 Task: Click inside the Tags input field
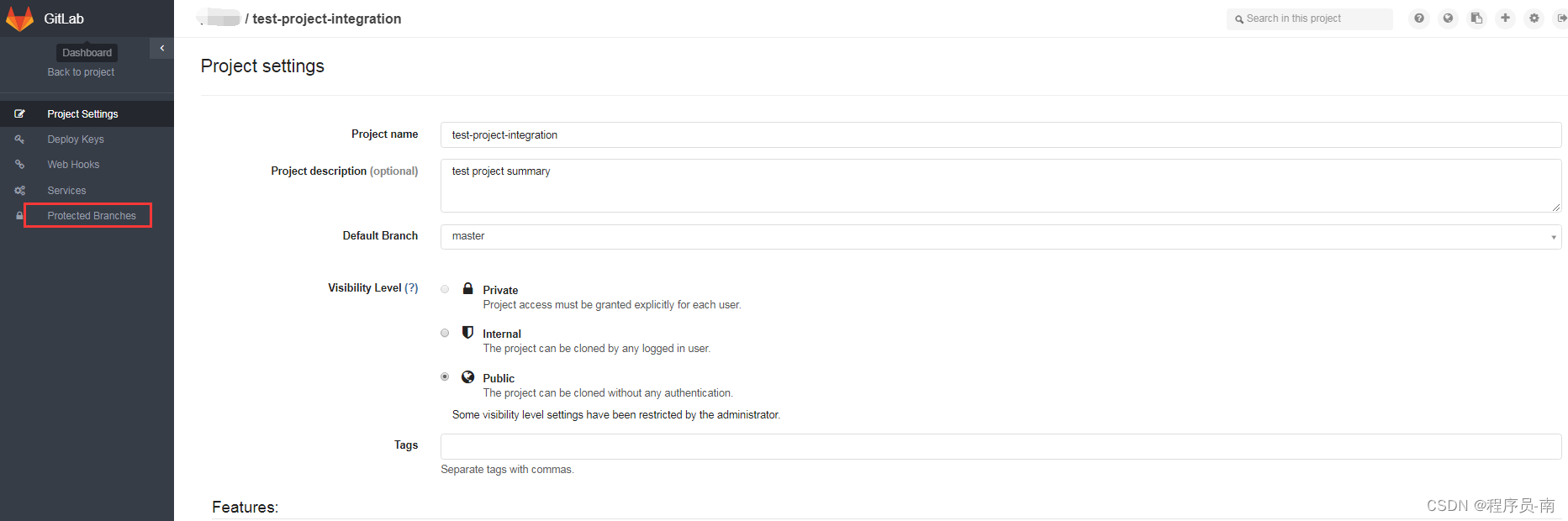coord(841,446)
